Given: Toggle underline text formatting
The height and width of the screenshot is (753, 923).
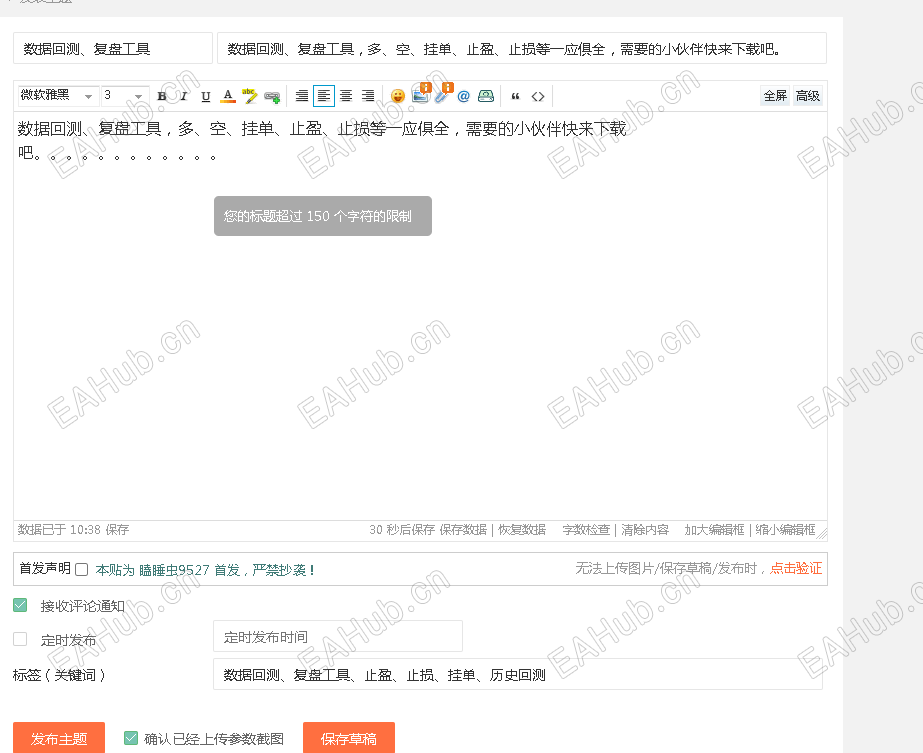Looking at the screenshot, I should [x=205, y=96].
